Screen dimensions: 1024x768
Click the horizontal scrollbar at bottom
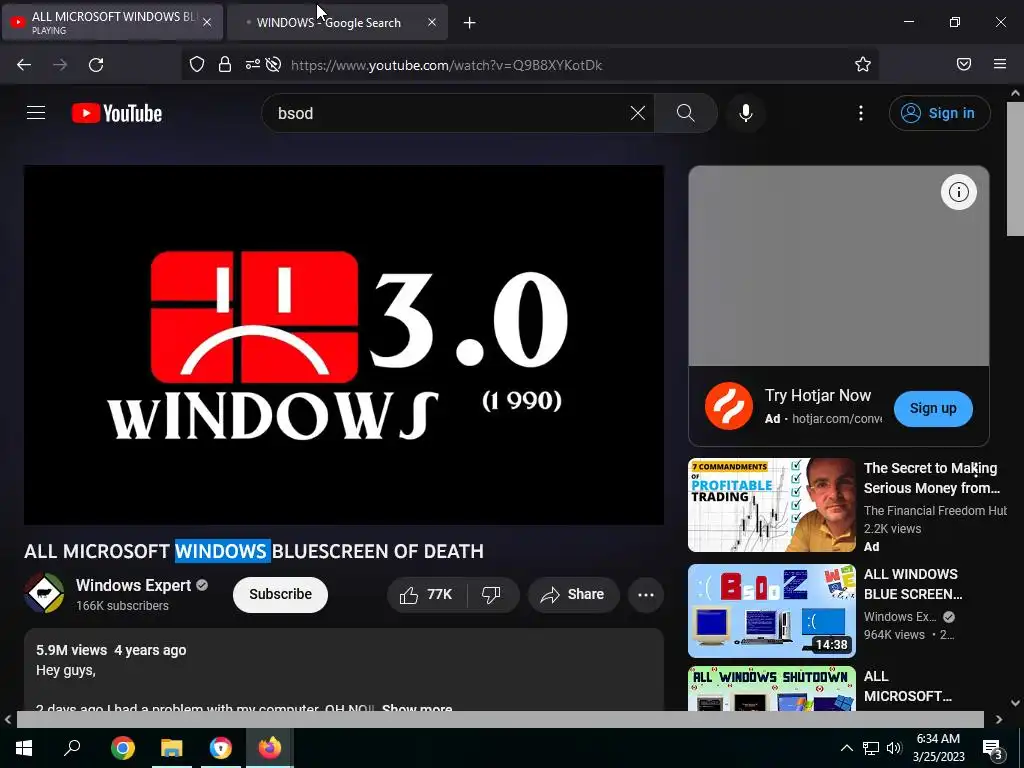[500, 719]
